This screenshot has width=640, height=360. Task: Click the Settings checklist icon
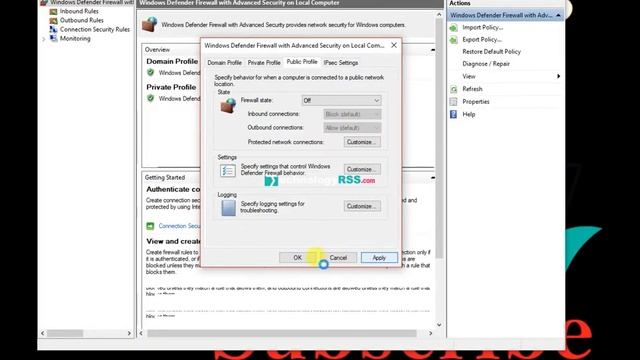(227, 170)
